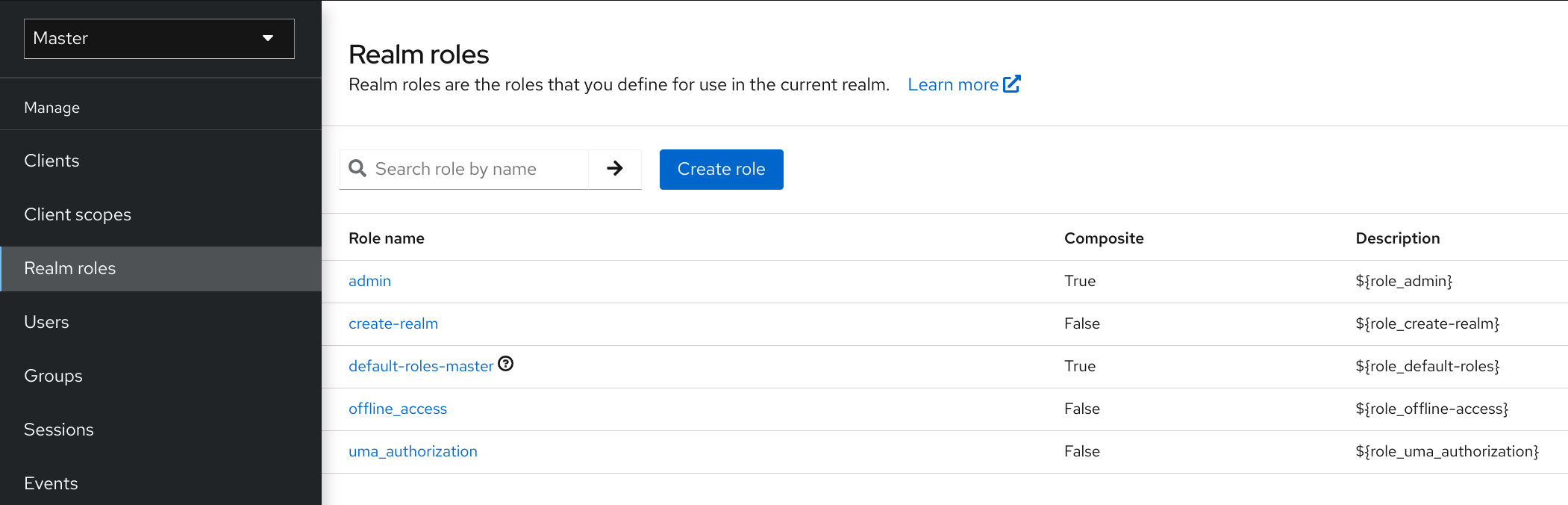The width and height of the screenshot is (1568, 505).
Task: Click inside Search role by name field
Action: 478,169
